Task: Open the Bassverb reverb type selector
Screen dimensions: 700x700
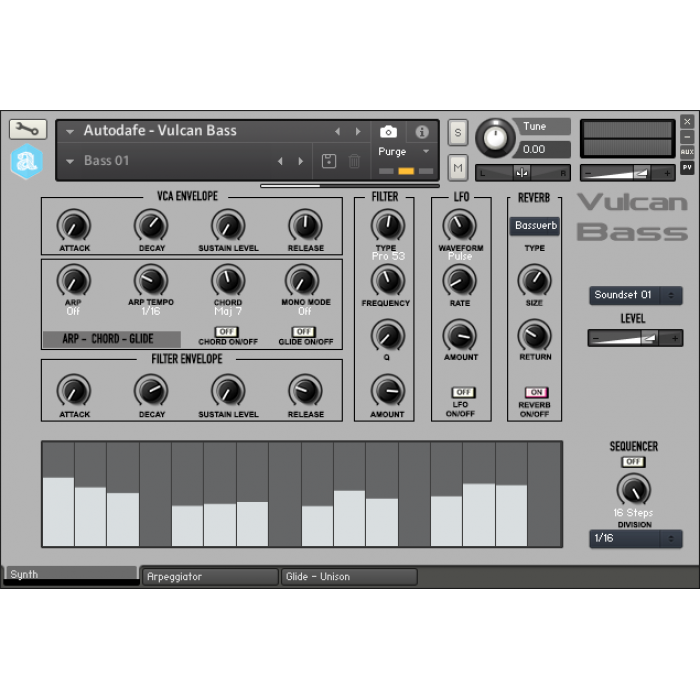Action: (x=534, y=226)
